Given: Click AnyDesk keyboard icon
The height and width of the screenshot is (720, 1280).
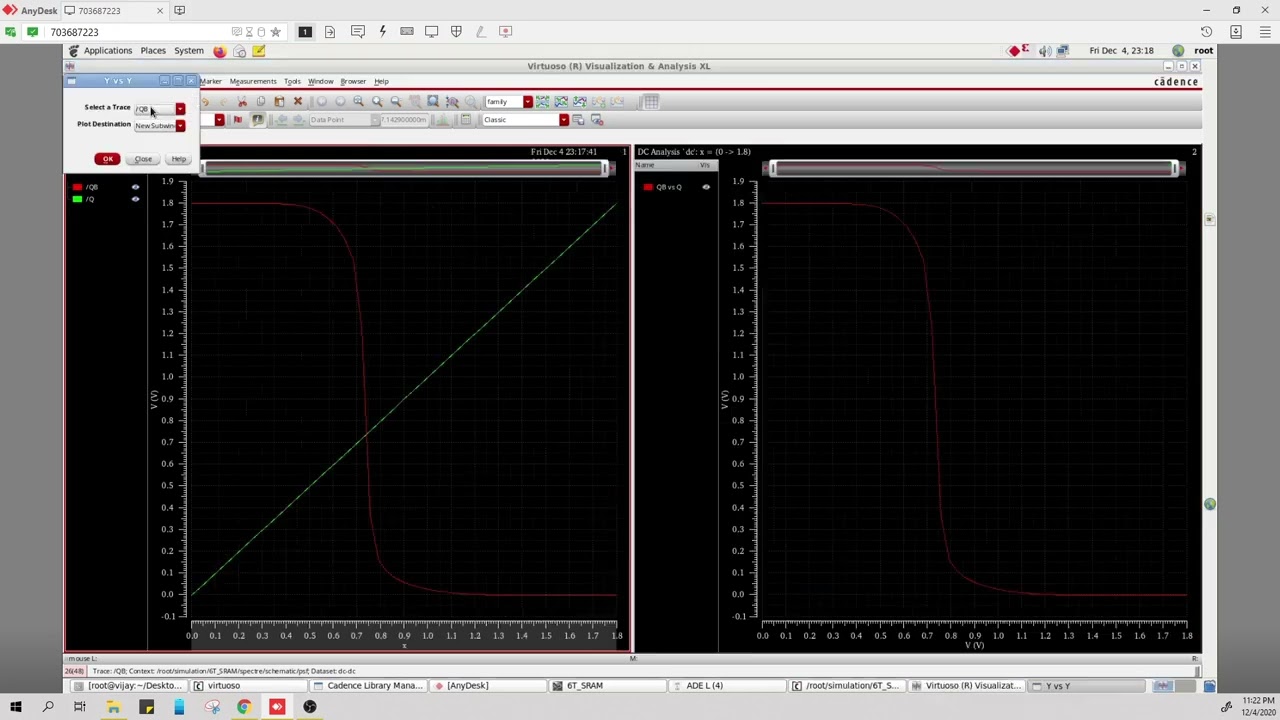Looking at the screenshot, I should [x=407, y=32].
